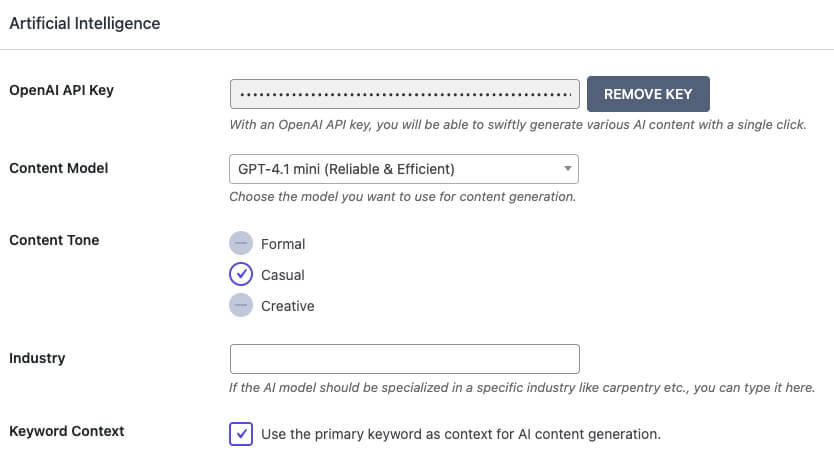The height and width of the screenshot is (459, 834).
Task: Click the Industry field label
Action: pos(37,358)
